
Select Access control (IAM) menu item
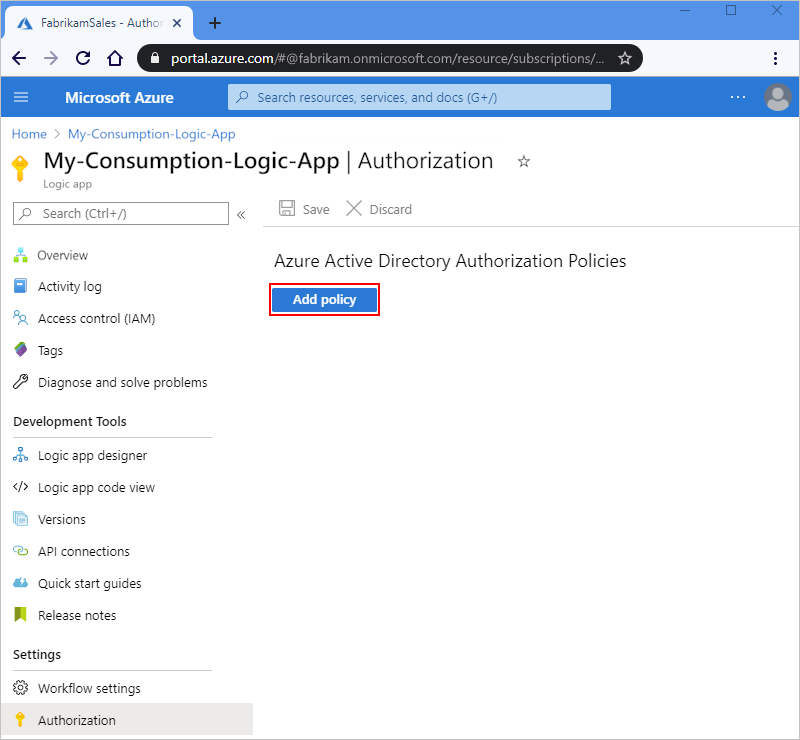pos(96,319)
